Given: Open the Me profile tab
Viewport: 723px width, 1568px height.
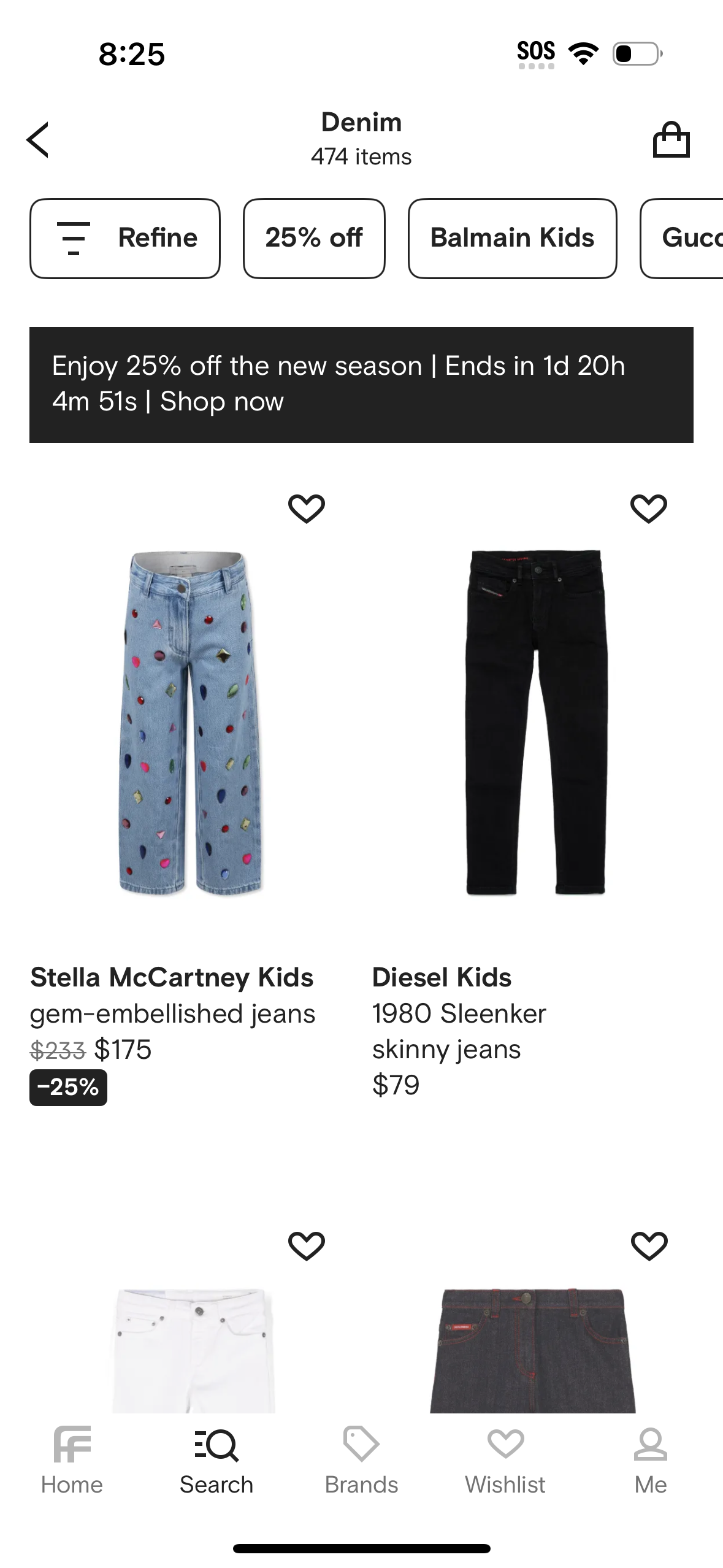Looking at the screenshot, I should (650, 1460).
